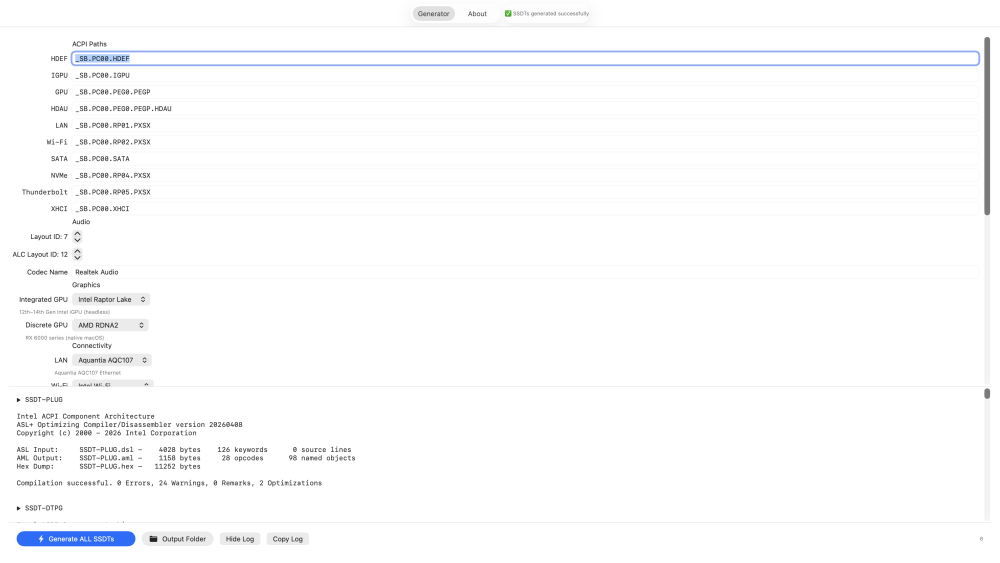Edit the NVMe path field
This screenshot has height=563, width=1000.
(525, 175)
